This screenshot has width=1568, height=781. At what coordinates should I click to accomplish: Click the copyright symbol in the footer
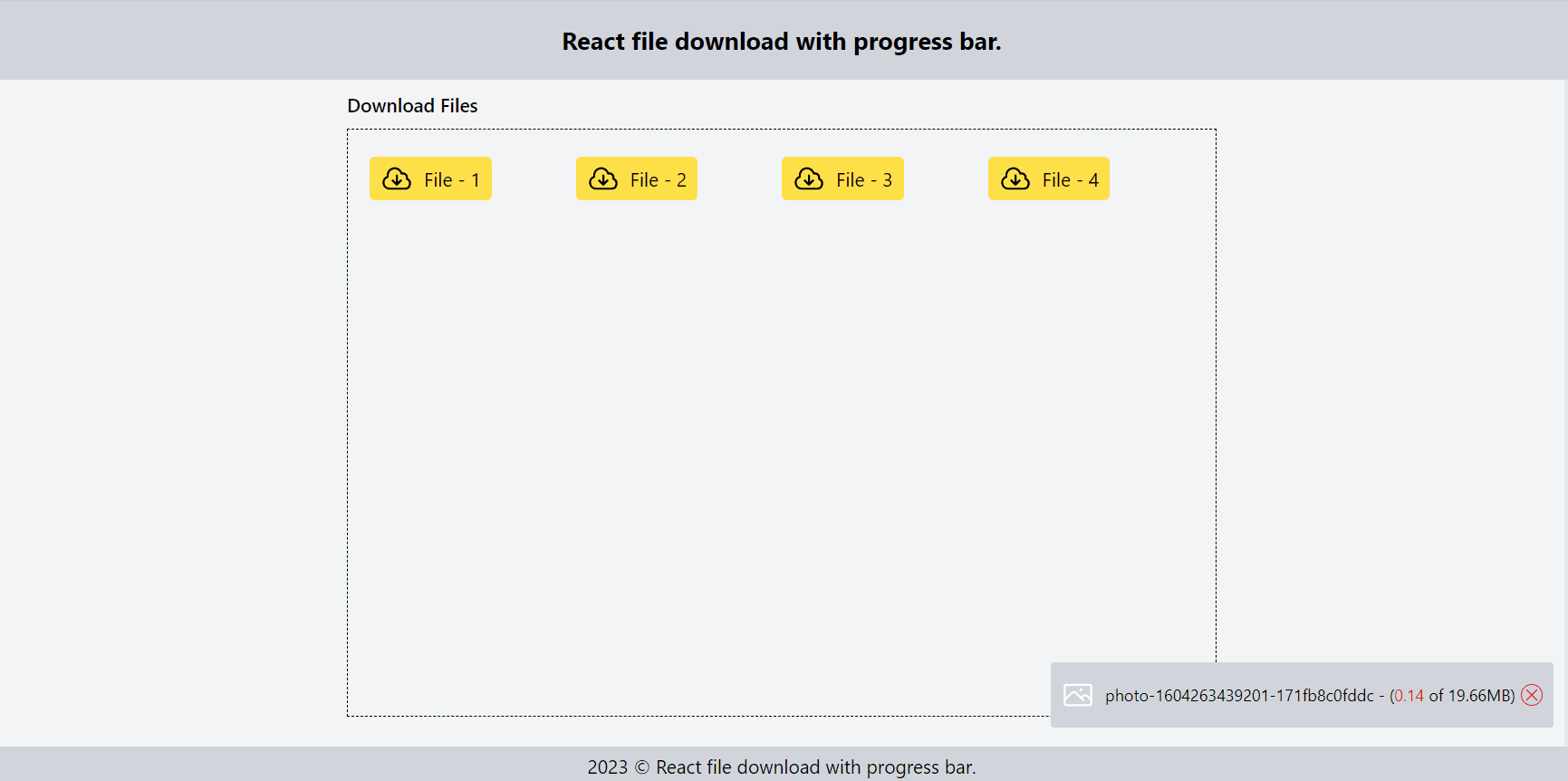pyautogui.click(x=641, y=767)
